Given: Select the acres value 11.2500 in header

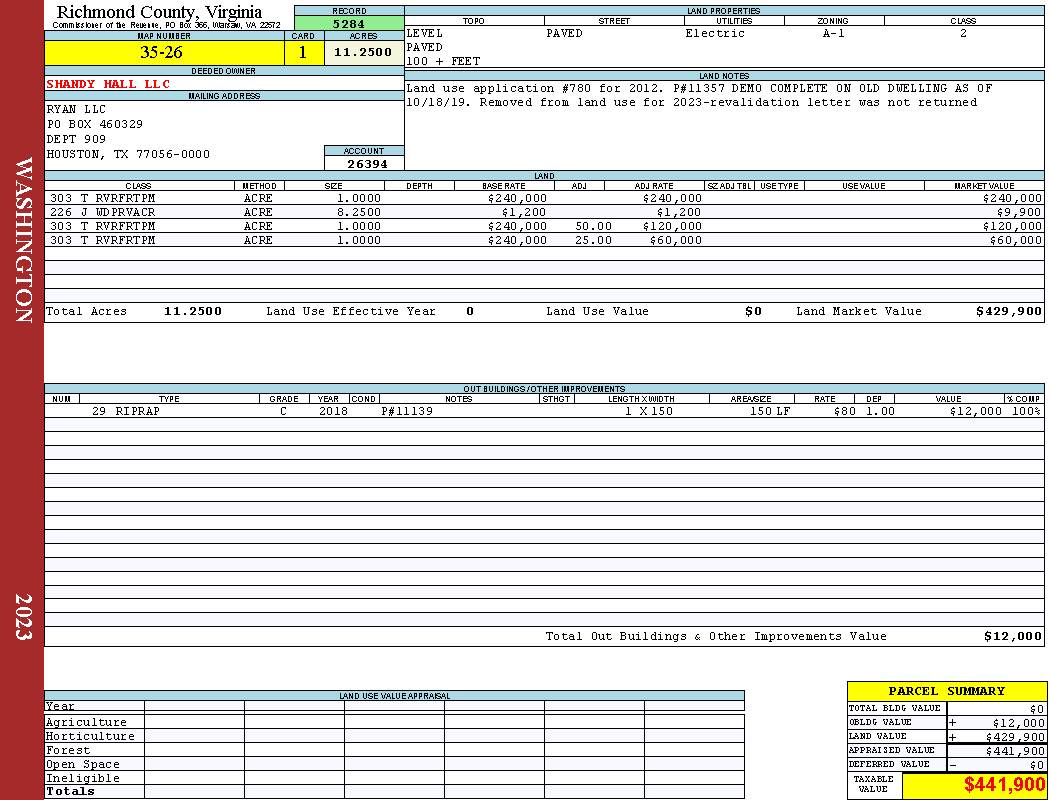Looking at the screenshot, I should pyautogui.click(x=363, y=52).
